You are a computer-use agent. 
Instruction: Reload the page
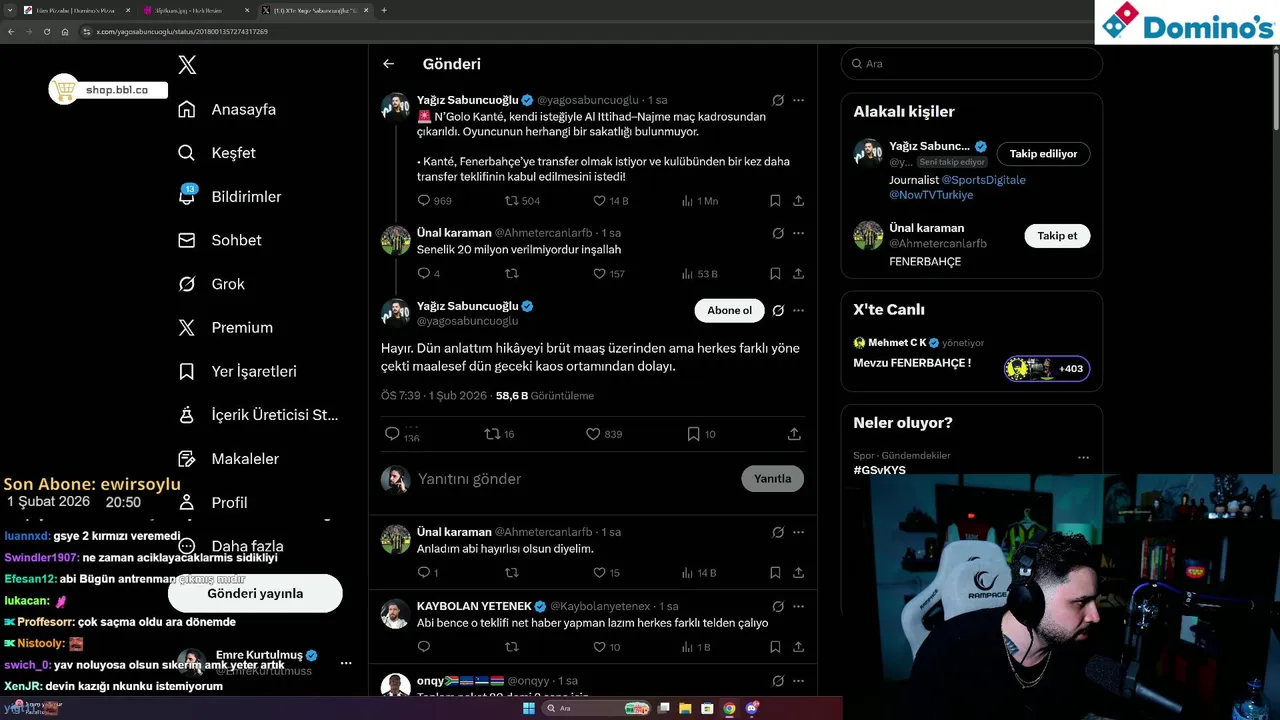(46, 32)
